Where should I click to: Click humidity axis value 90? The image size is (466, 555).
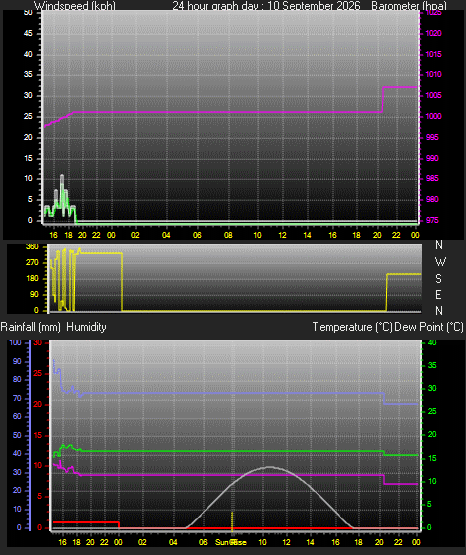(x=17, y=361)
